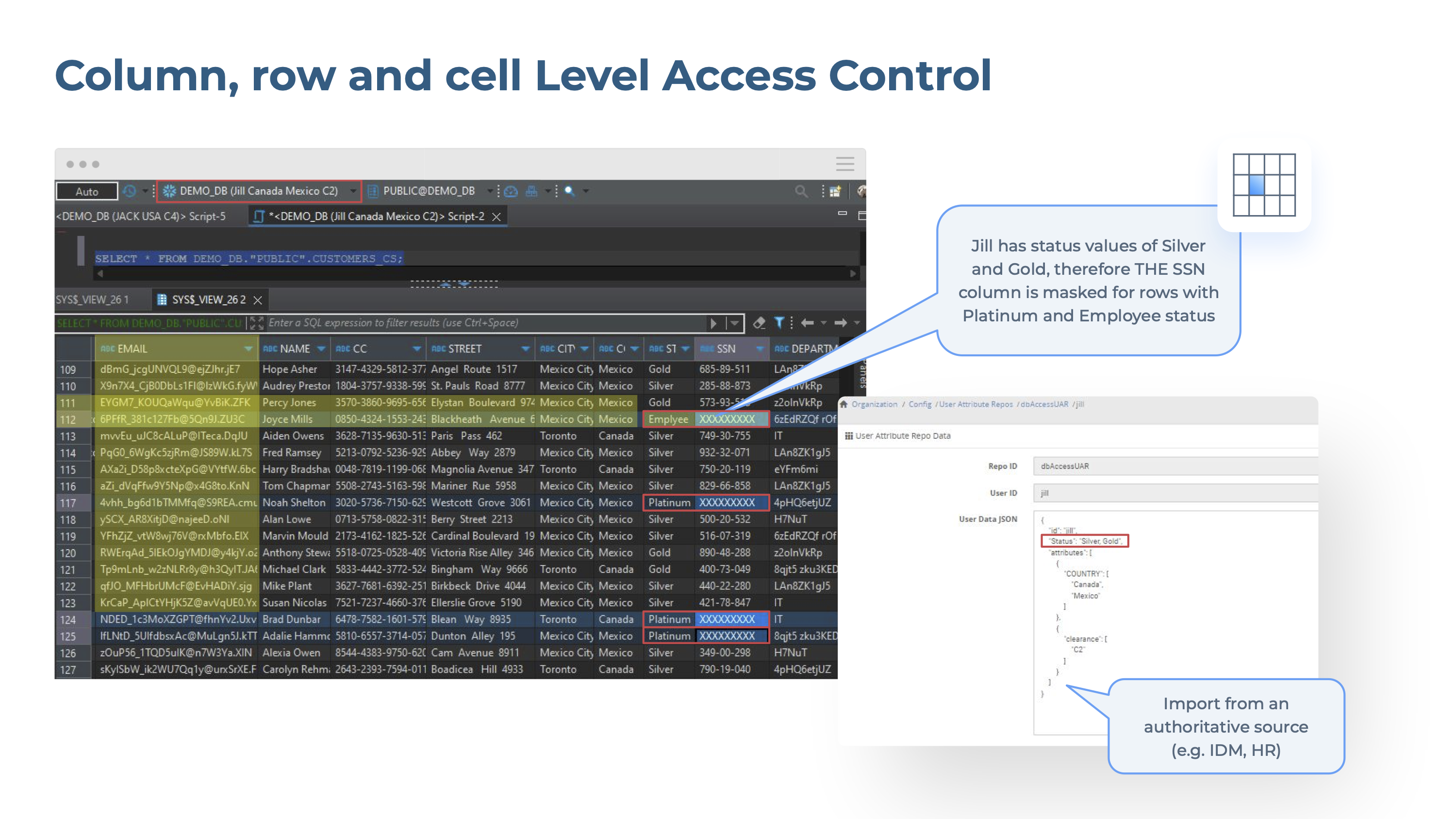Image resolution: width=1456 pixels, height=819 pixels.
Task: Click User Attribute Repos breadcrumb link
Action: 976,404
